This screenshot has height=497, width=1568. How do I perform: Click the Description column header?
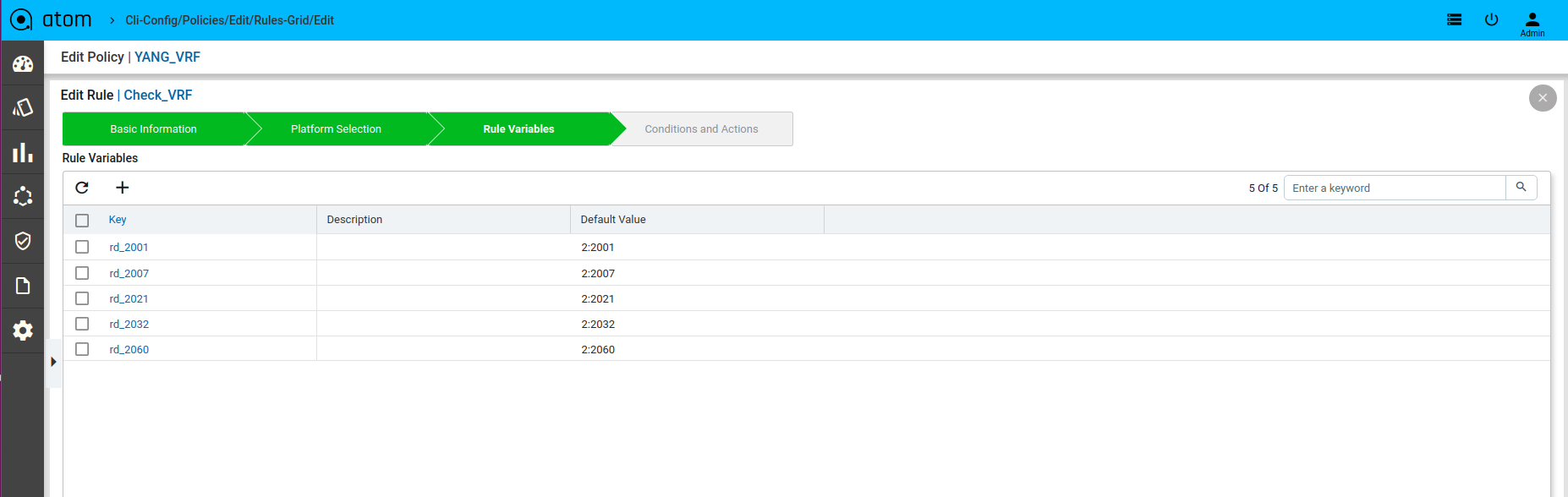(354, 220)
